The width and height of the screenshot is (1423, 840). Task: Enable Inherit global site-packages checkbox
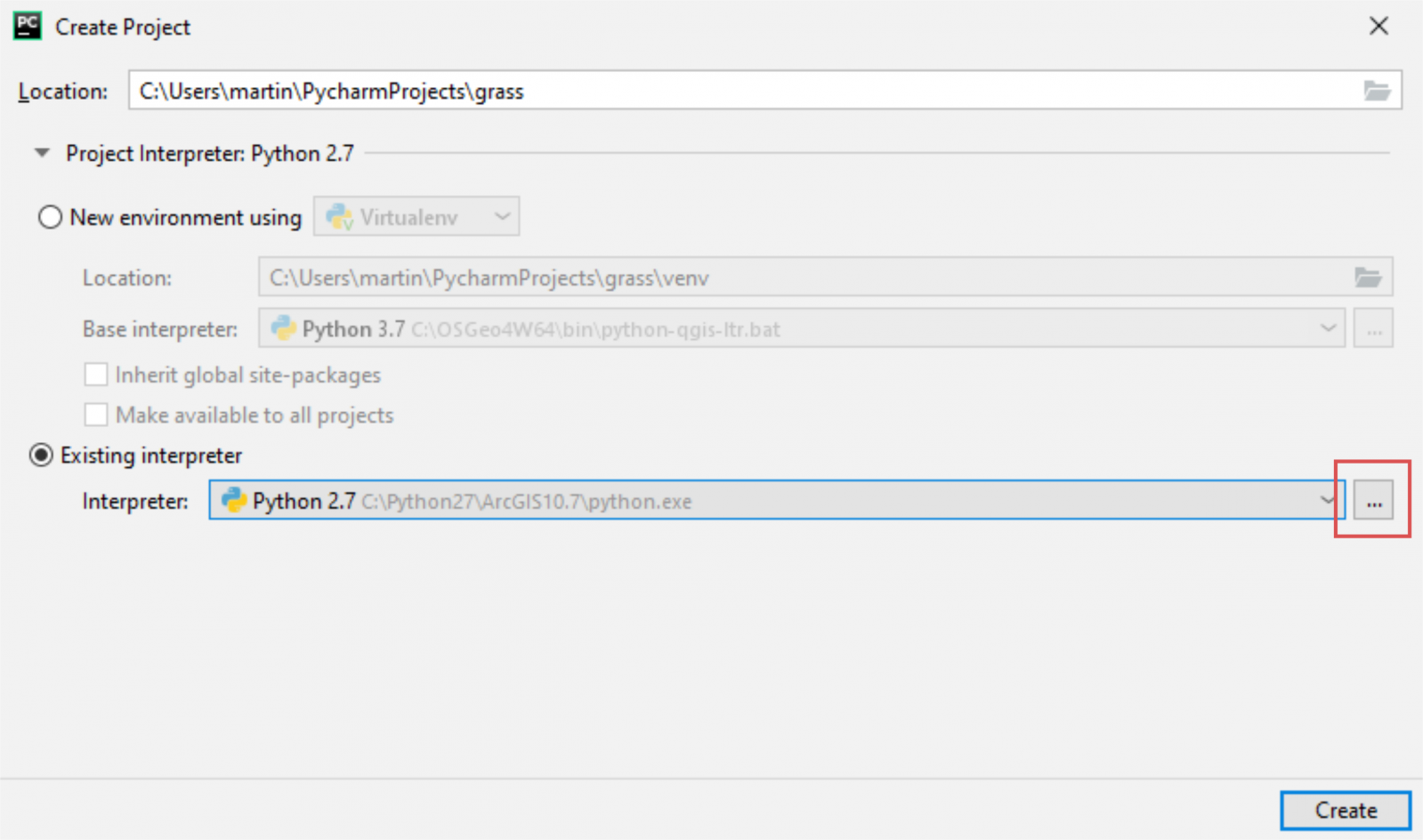96,375
